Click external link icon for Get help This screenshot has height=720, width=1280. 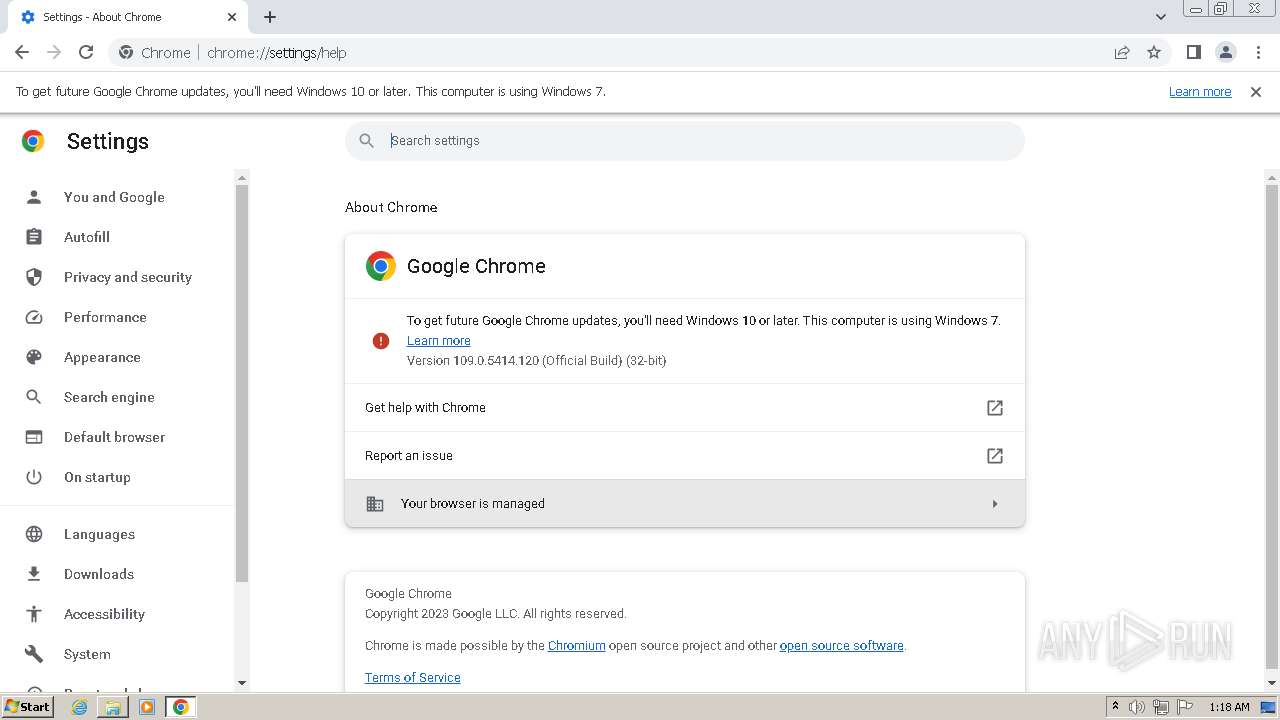(995, 407)
